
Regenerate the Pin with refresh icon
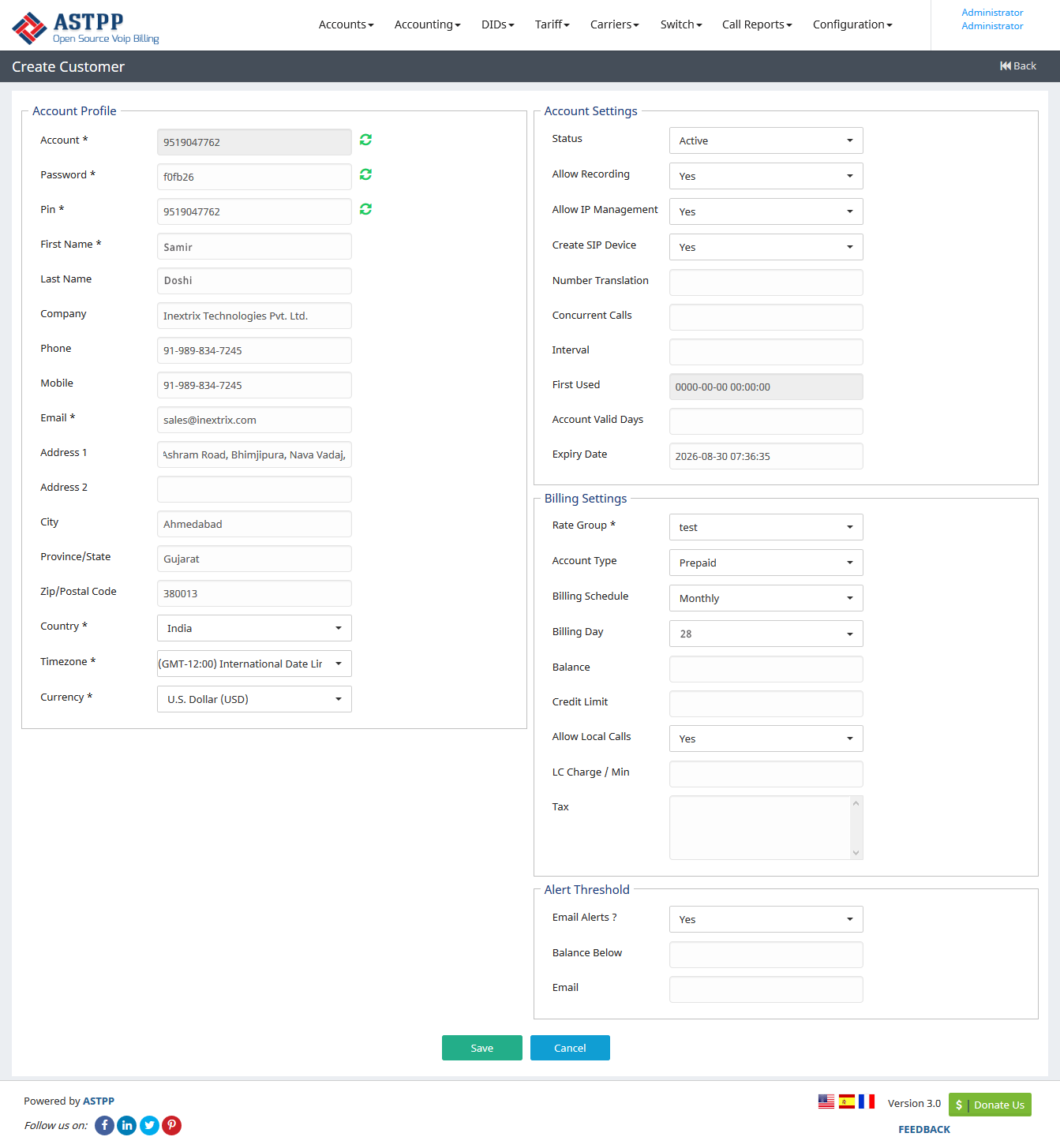click(x=365, y=209)
